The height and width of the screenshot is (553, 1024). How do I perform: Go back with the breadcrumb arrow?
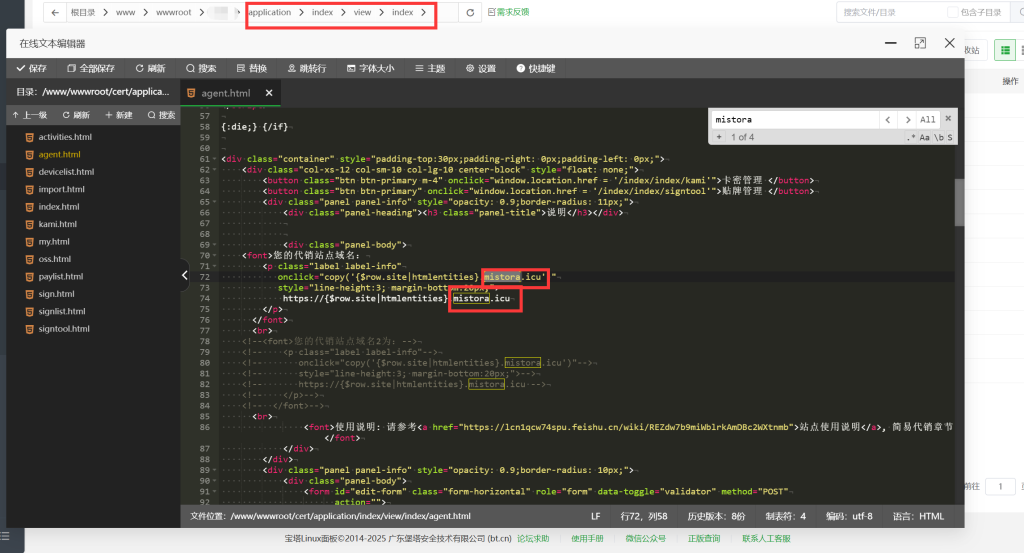coord(55,12)
